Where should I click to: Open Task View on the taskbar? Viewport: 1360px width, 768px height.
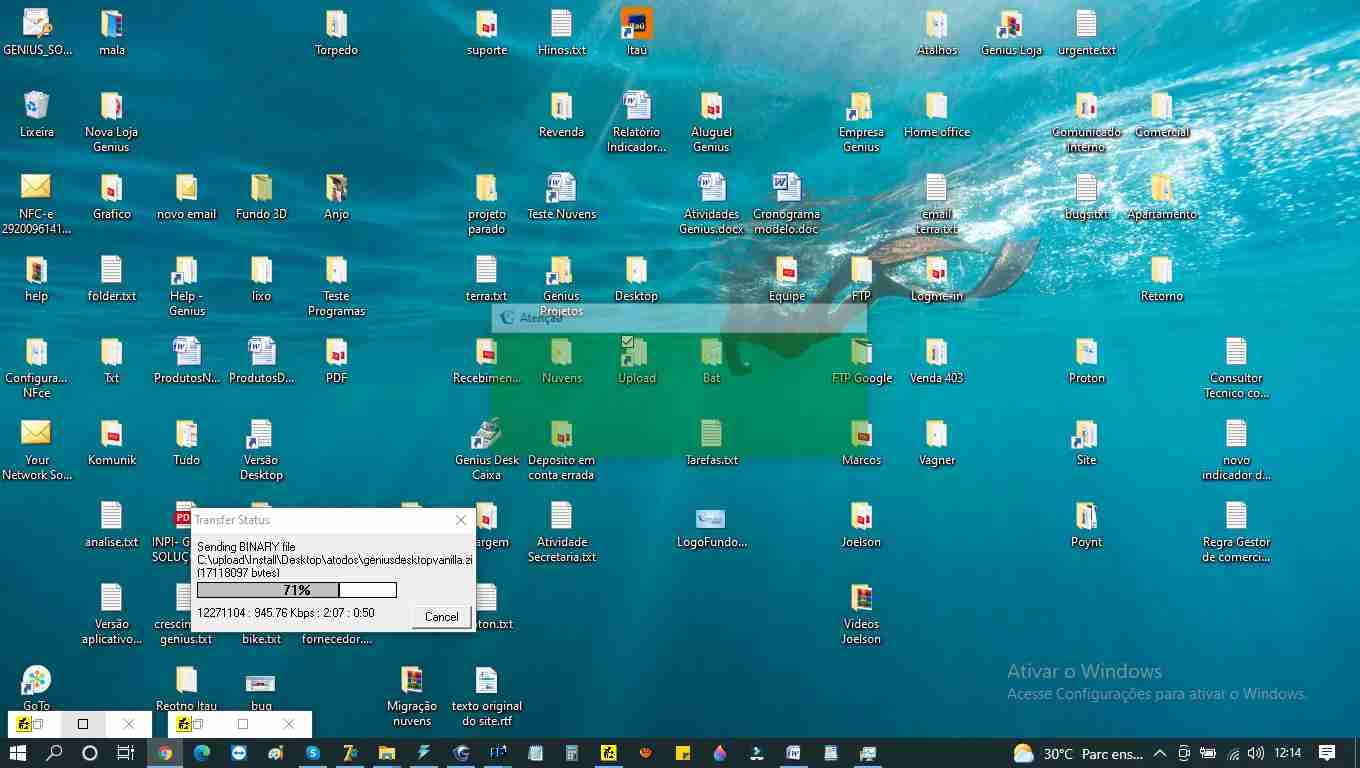126,753
